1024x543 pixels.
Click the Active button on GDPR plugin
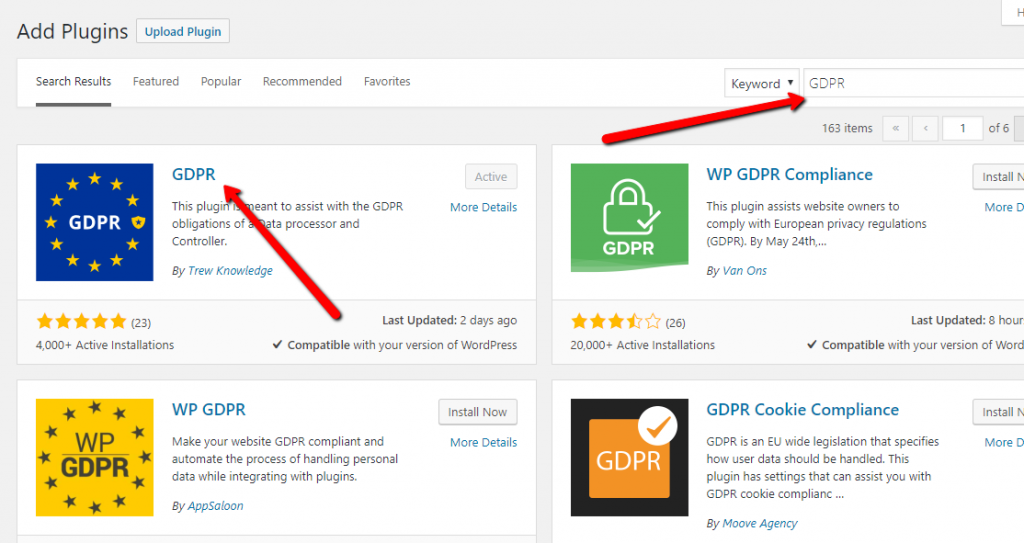[491, 176]
